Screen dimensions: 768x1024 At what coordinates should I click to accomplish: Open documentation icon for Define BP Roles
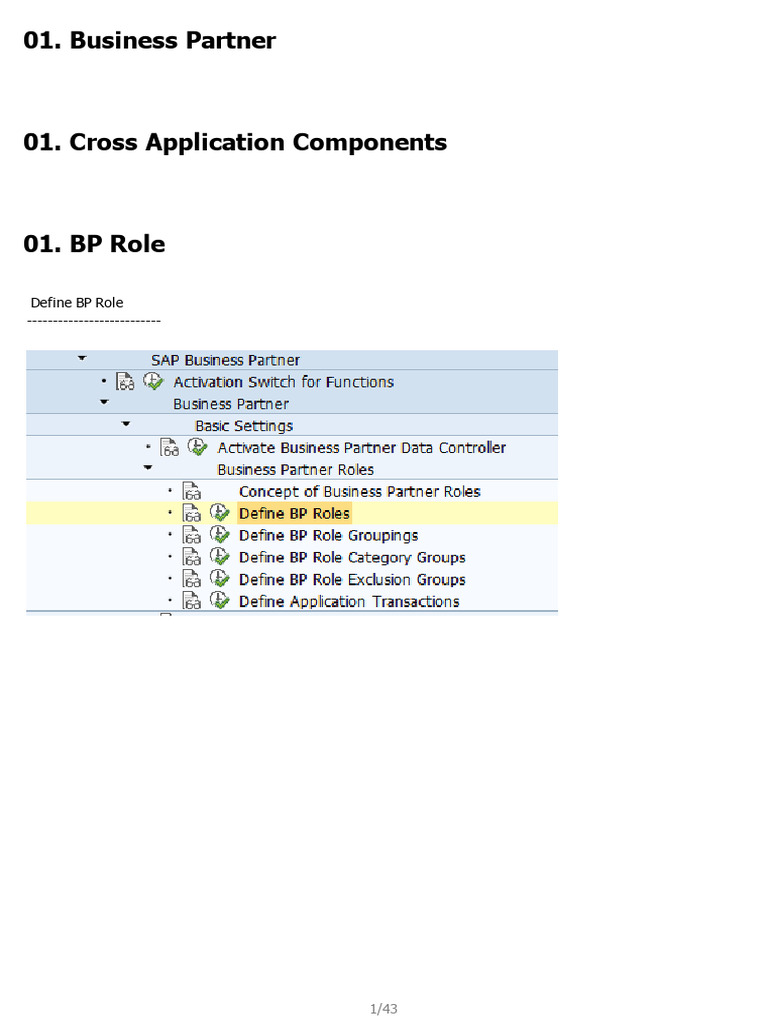coord(191,513)
